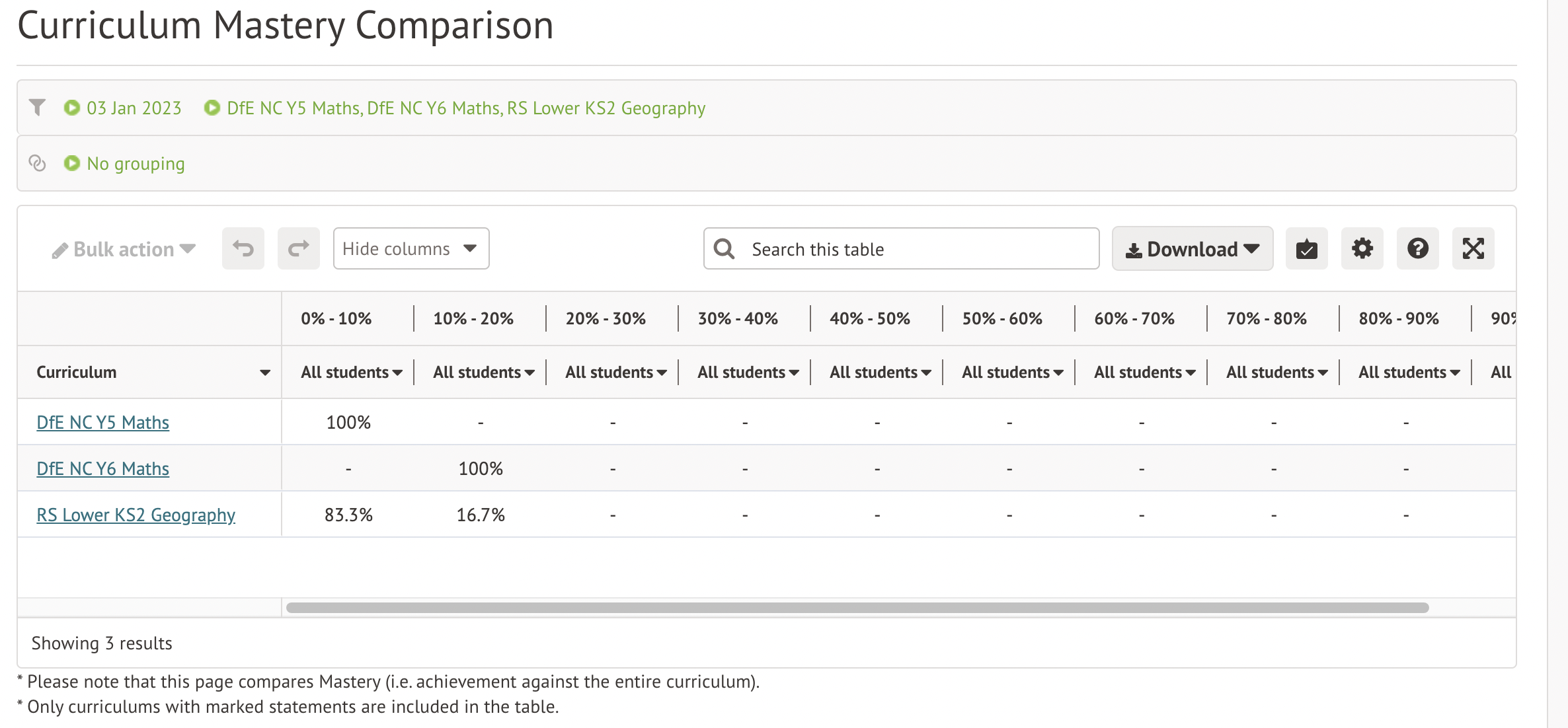Open All students menu under 0% - 10%
The height and width of the screenshot is (728, 1568).
pos(351,373)
